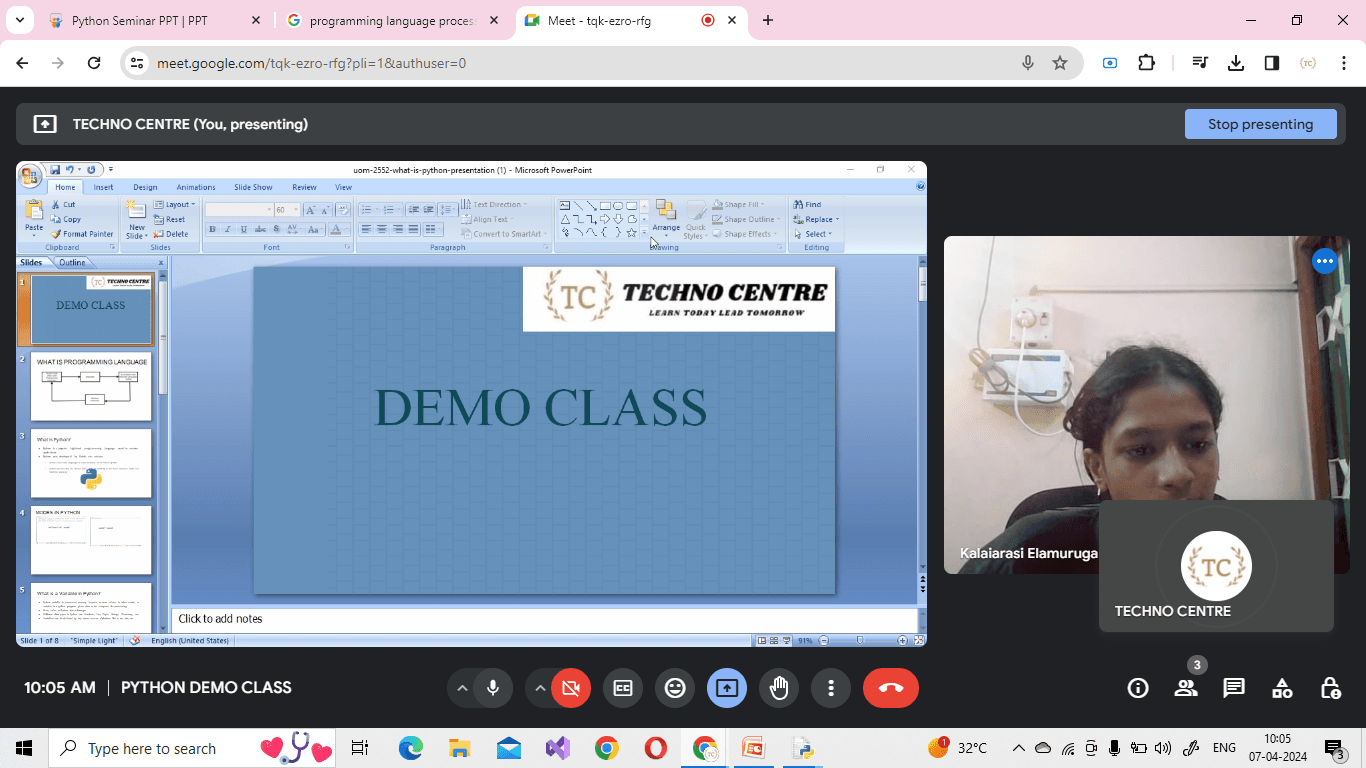Viewport: 1366px width, 768px height.
Task: Open Windows notification center
Action: point(1335,748)
